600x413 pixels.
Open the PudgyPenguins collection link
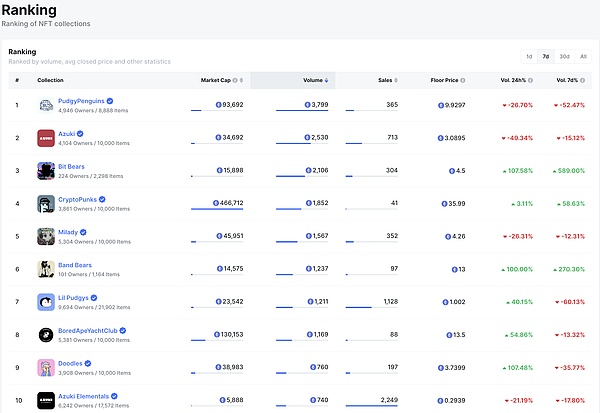point(81,101)
